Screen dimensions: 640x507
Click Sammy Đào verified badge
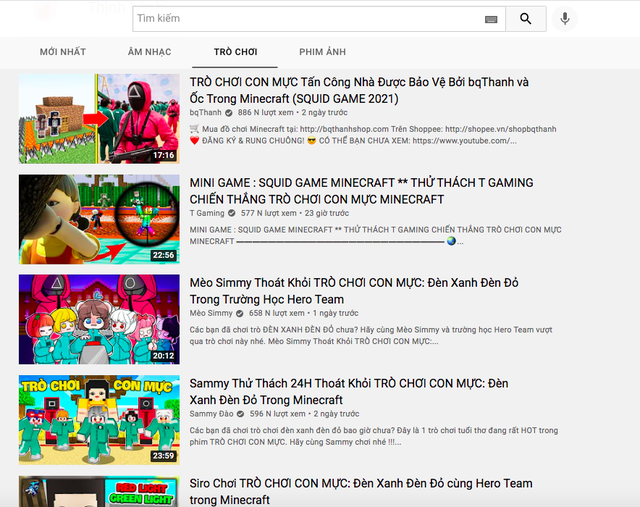click(x=240, y=414)
